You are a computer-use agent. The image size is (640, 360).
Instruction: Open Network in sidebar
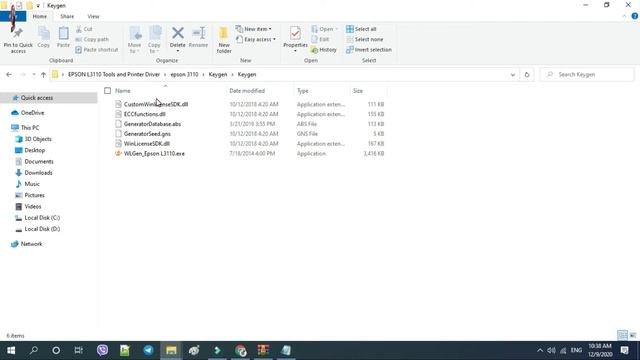31,244
